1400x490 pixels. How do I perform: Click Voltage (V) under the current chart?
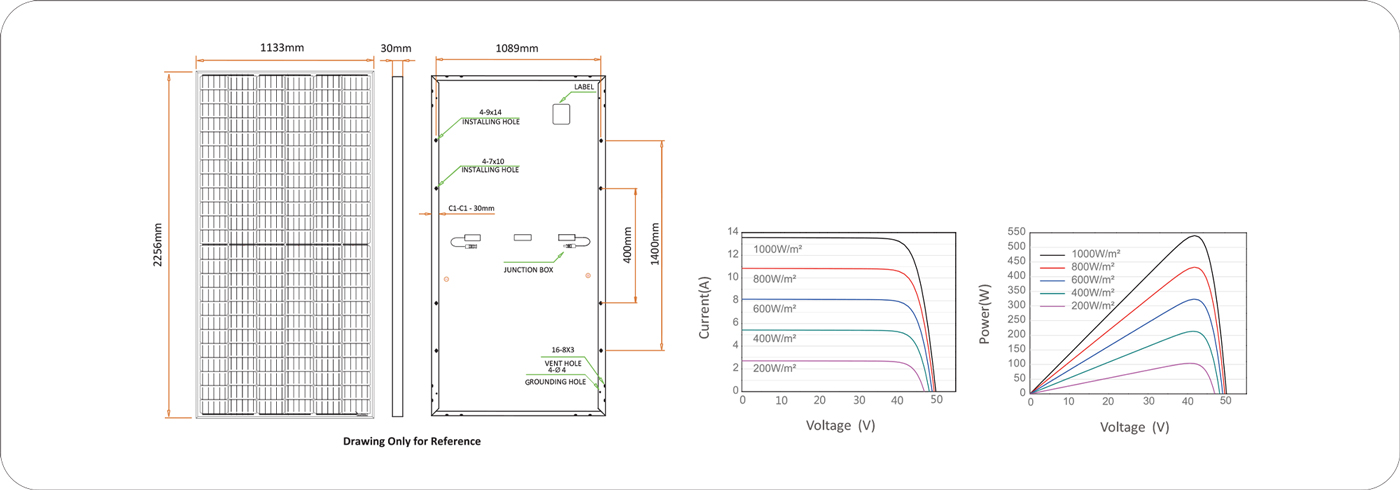(x=840, y=425)
